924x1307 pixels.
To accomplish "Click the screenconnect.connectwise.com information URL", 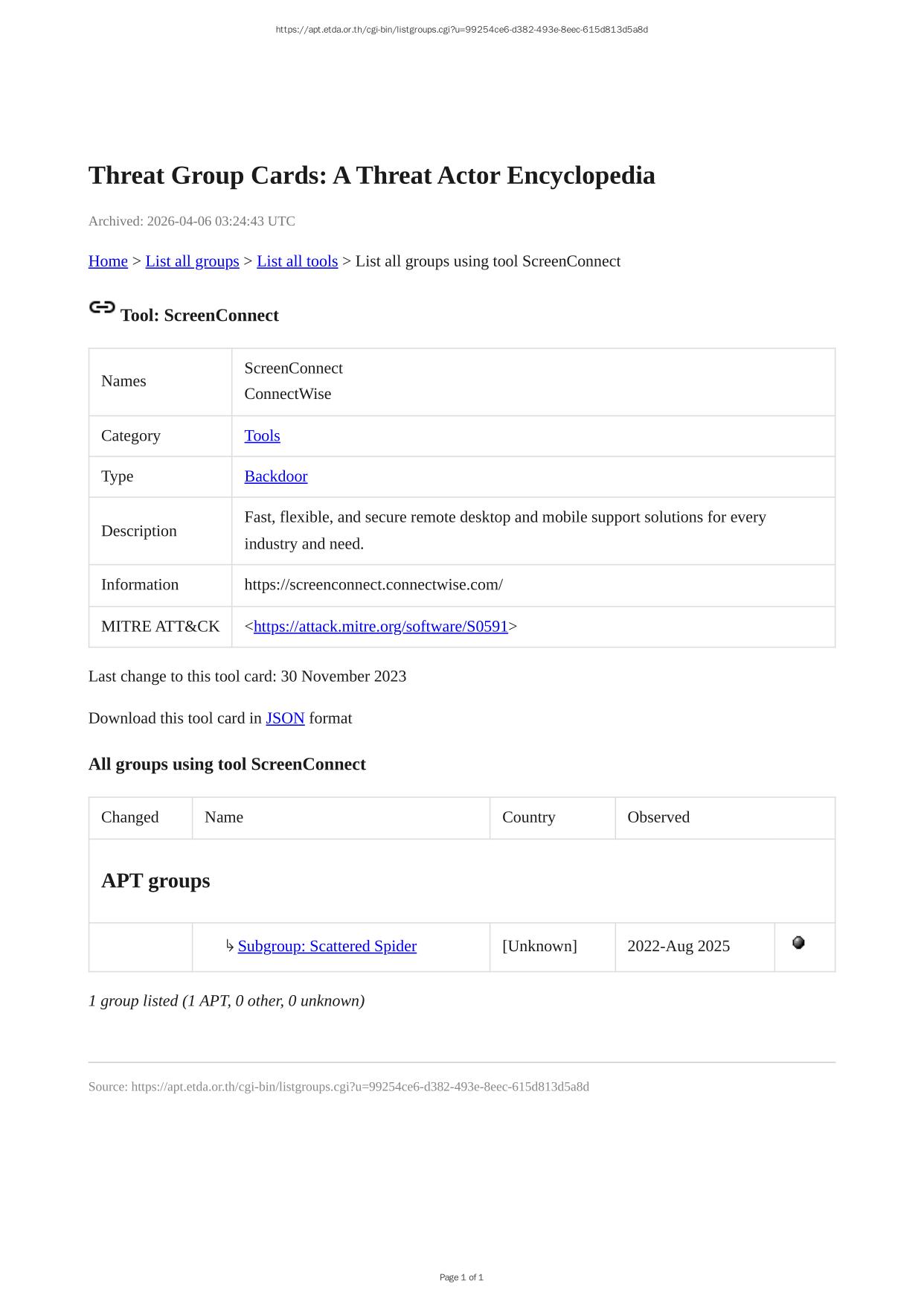I will point(373,585).
